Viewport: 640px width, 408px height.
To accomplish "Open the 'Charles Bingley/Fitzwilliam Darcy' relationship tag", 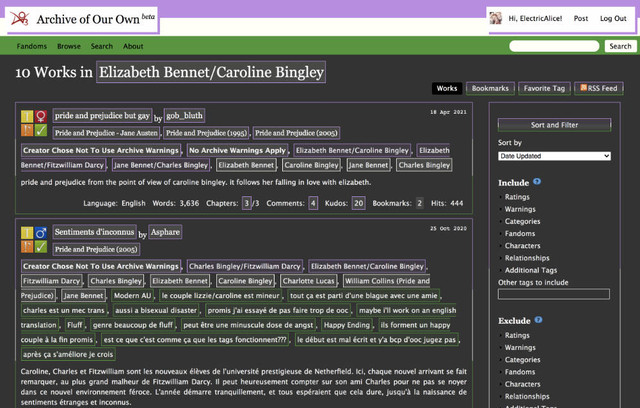I will point(244,266).
